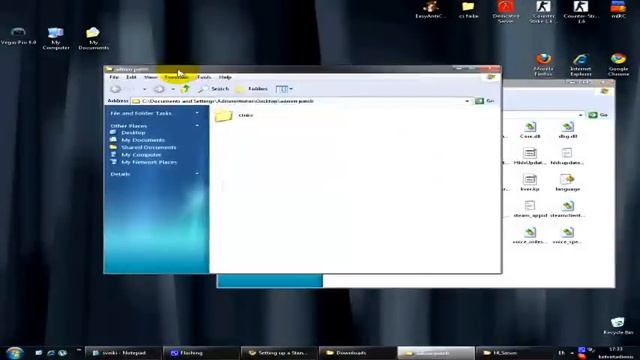Select Core.dll file in back window
The width and height of the screenshot is (640, 360).
click(530, 131)
